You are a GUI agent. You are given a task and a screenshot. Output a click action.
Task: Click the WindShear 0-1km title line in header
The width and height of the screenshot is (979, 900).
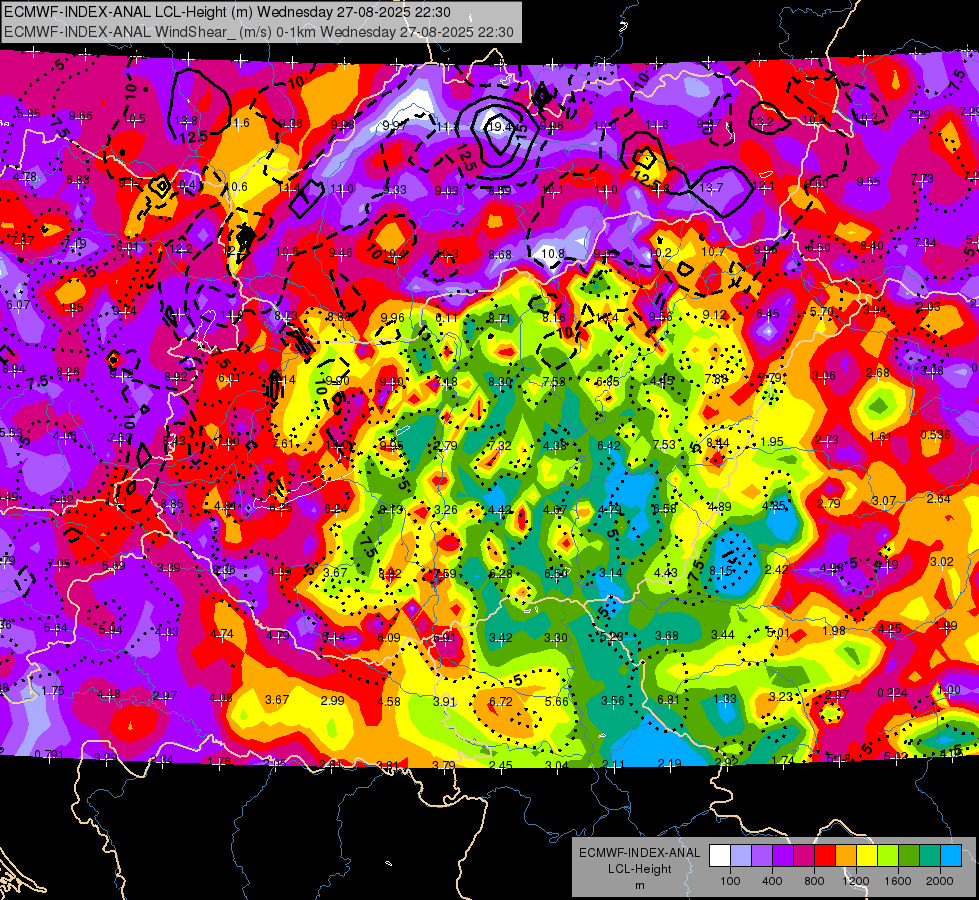[259, 32]
